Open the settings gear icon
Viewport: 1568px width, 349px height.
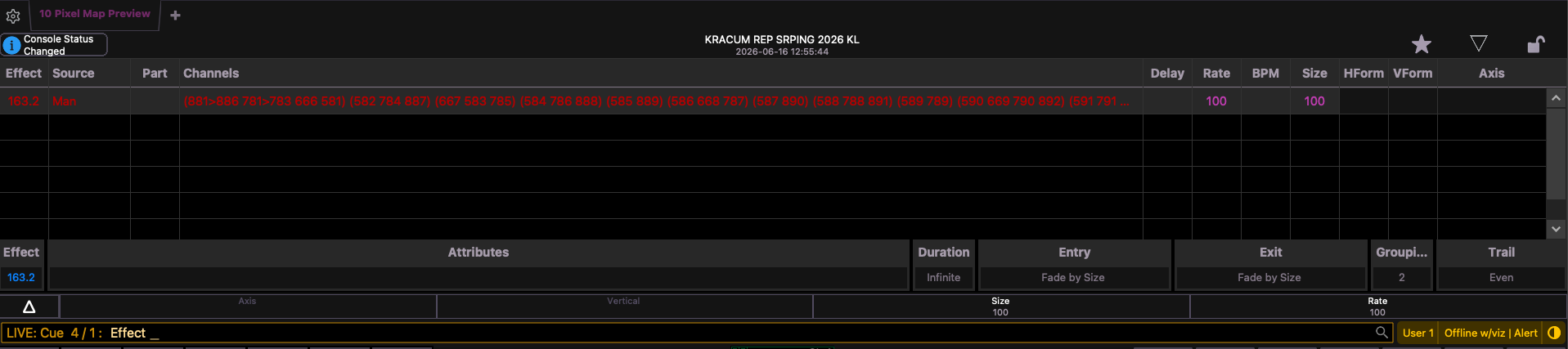13,16
